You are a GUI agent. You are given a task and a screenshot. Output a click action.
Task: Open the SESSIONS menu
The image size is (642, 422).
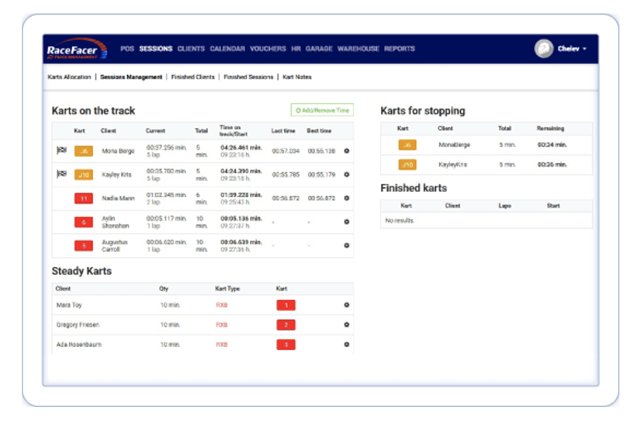(156, 49)
